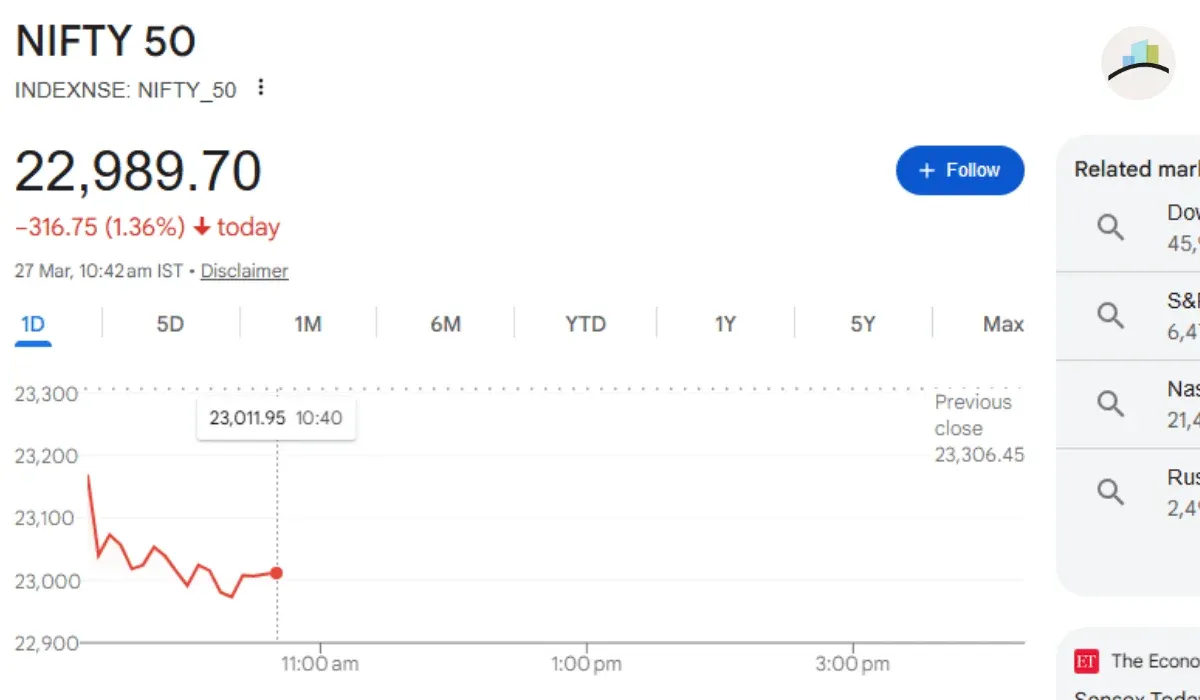
Task: Click the search icon beside the Russell entry
Action: 1110,491
